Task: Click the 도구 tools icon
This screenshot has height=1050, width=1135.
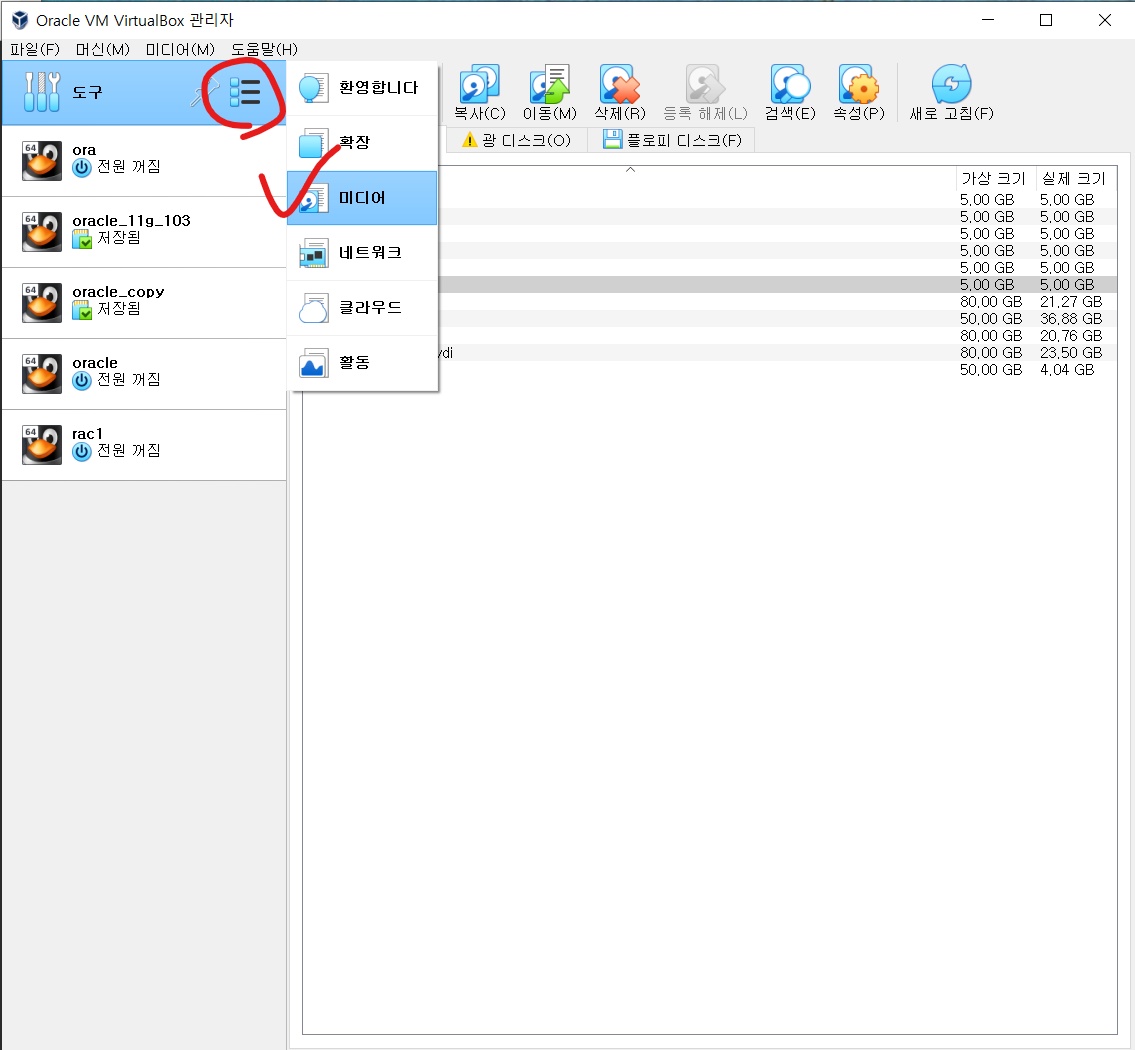Action: (41, 92)
